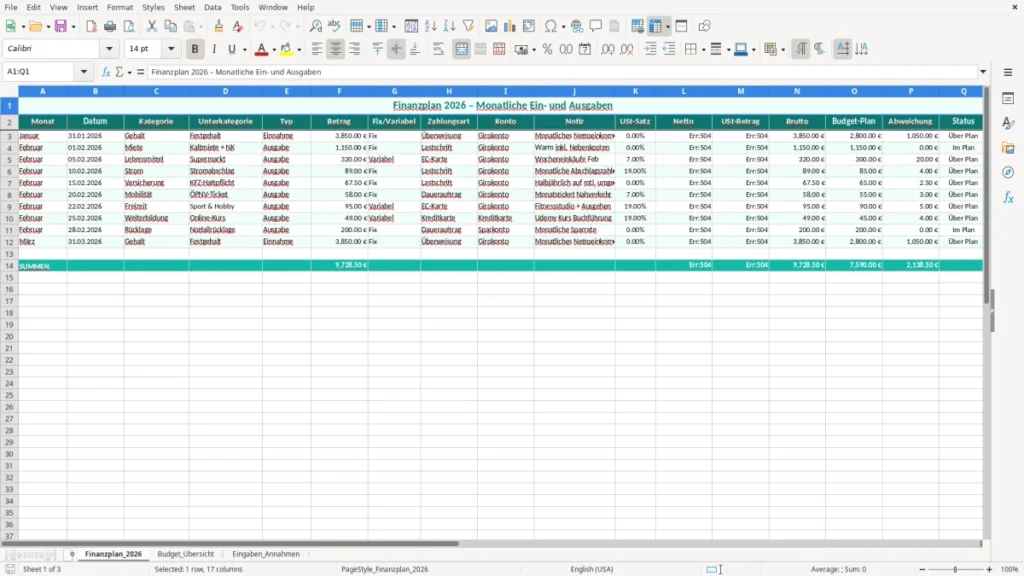Click the zoom in plus button
The width and height of the screenshot is (1024, 576).
click(989, 569)
